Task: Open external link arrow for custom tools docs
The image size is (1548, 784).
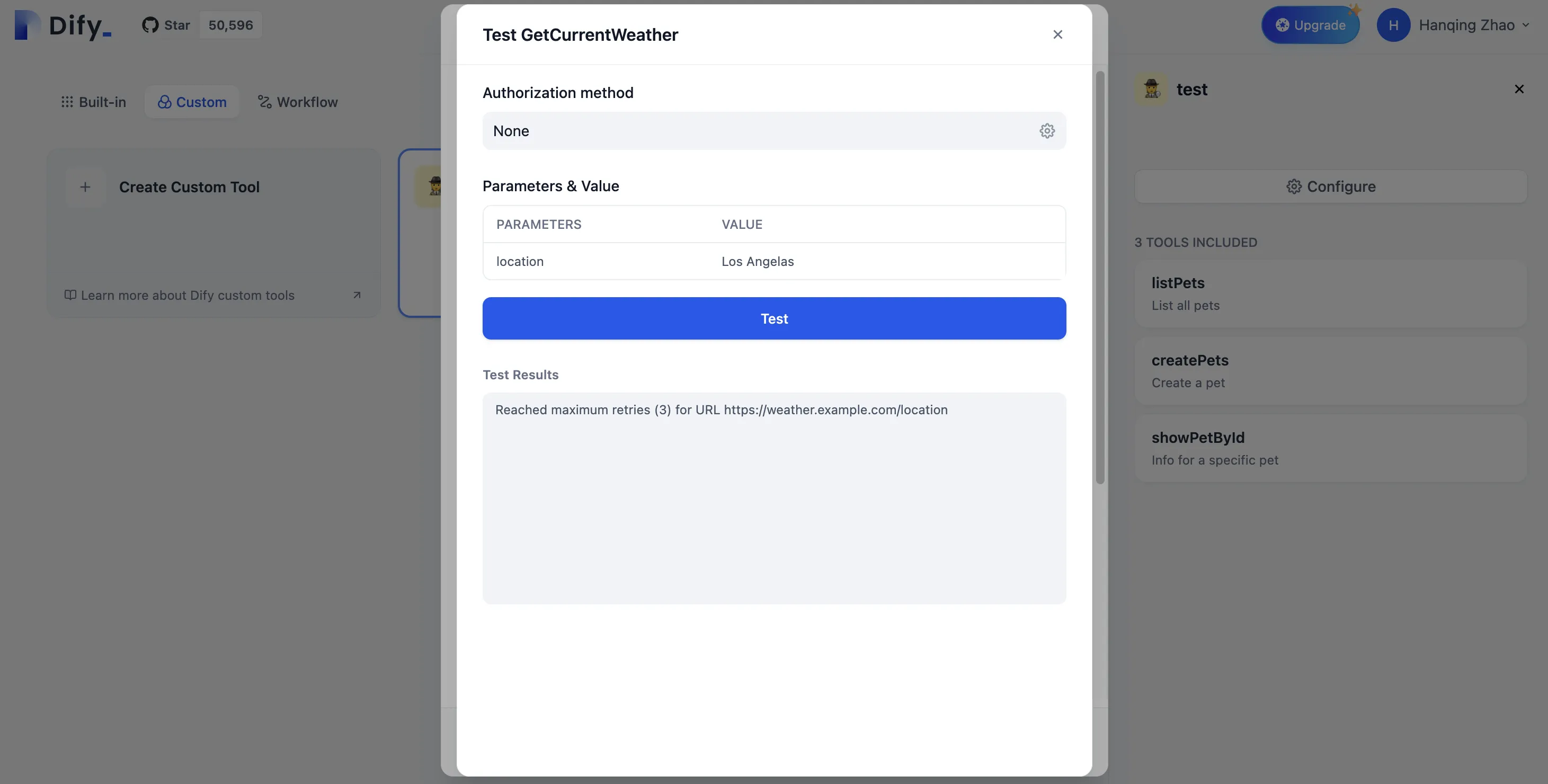Action: [x=357, y=295]
